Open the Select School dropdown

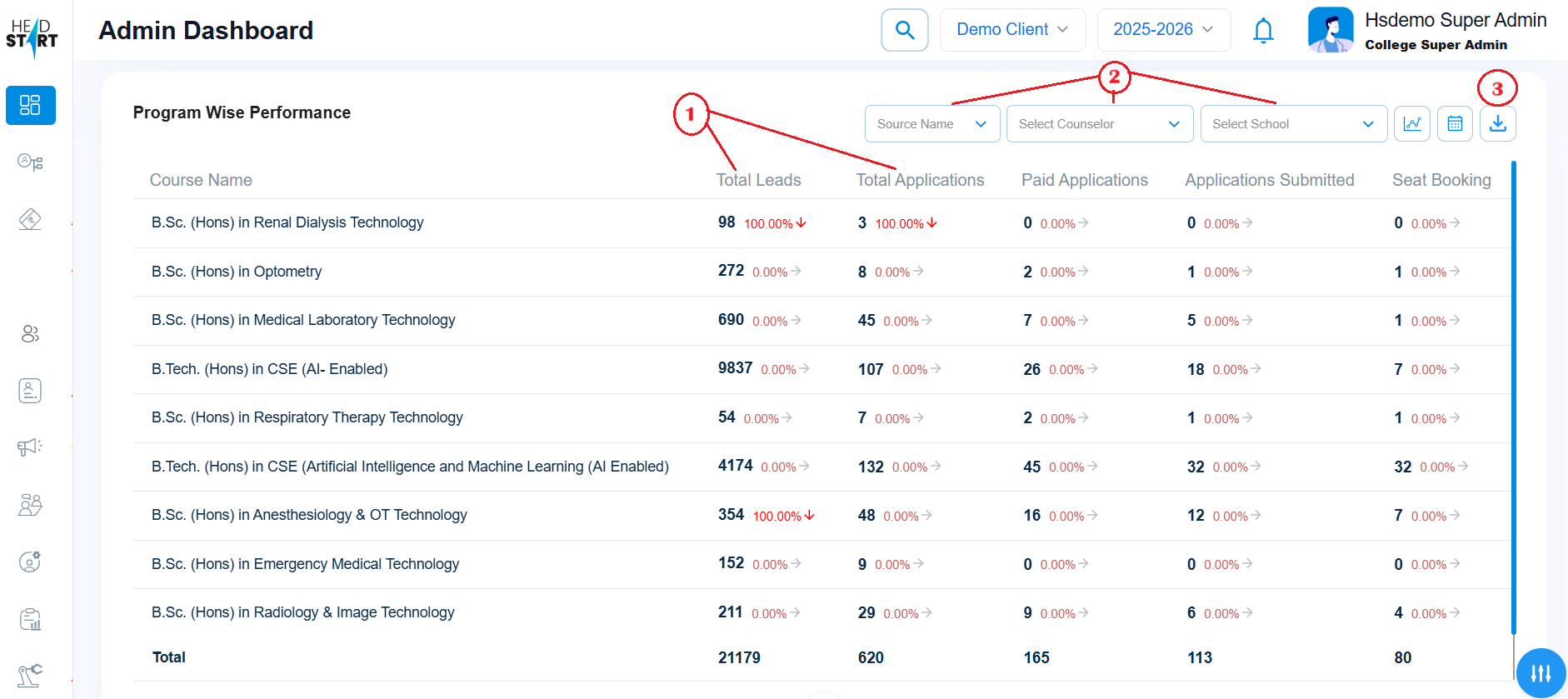click(x=1293, y=124)
